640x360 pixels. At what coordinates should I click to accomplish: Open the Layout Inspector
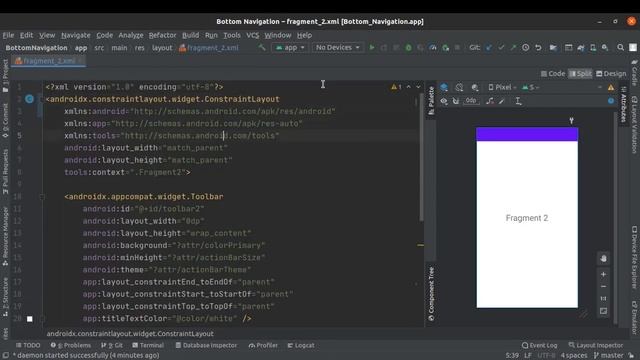[596, 345]
